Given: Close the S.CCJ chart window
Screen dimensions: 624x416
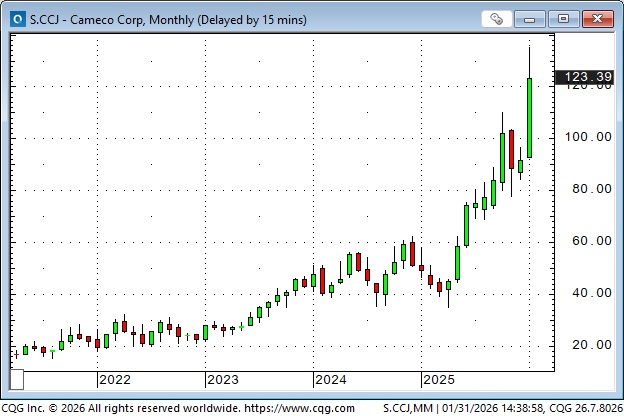Looking at the screenshot, I should [x=596, y=18].
